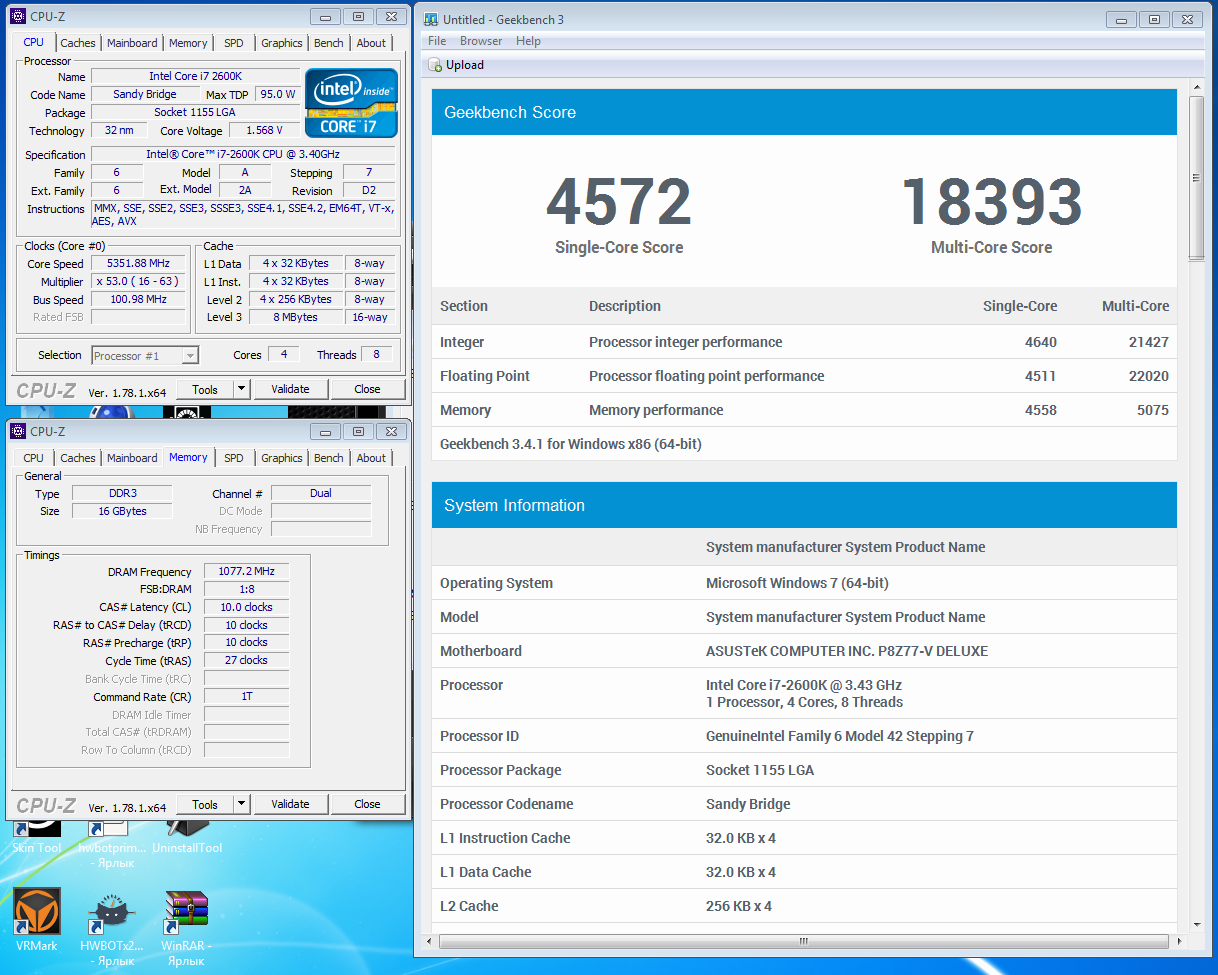Switch to Mainboard tab in Processor CPU-Z window
The image size is (1218, 975).
(132, 43)
